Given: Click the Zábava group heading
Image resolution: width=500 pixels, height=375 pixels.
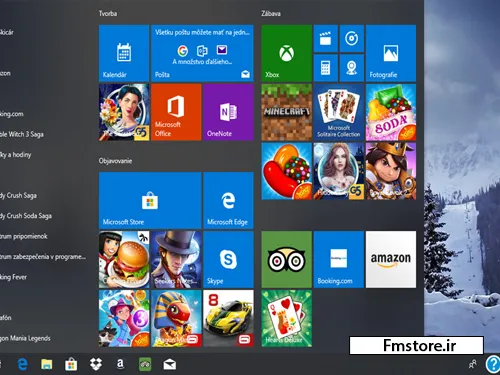Looking at the screenshot, I should 271,14.
